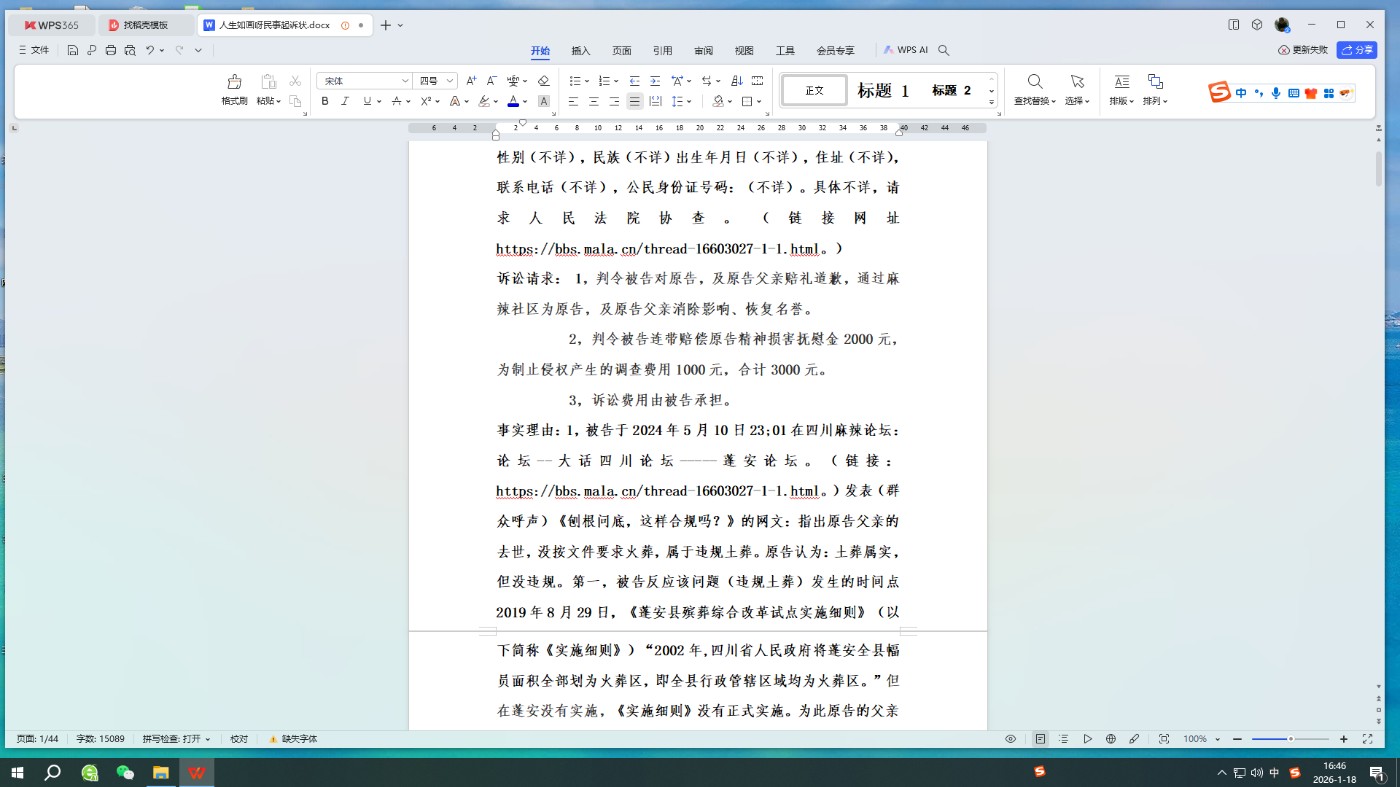This screenshot has height=787, width=1400.
Task: Open Find and Replace (查找替换)
Action: pos(1035,88)
